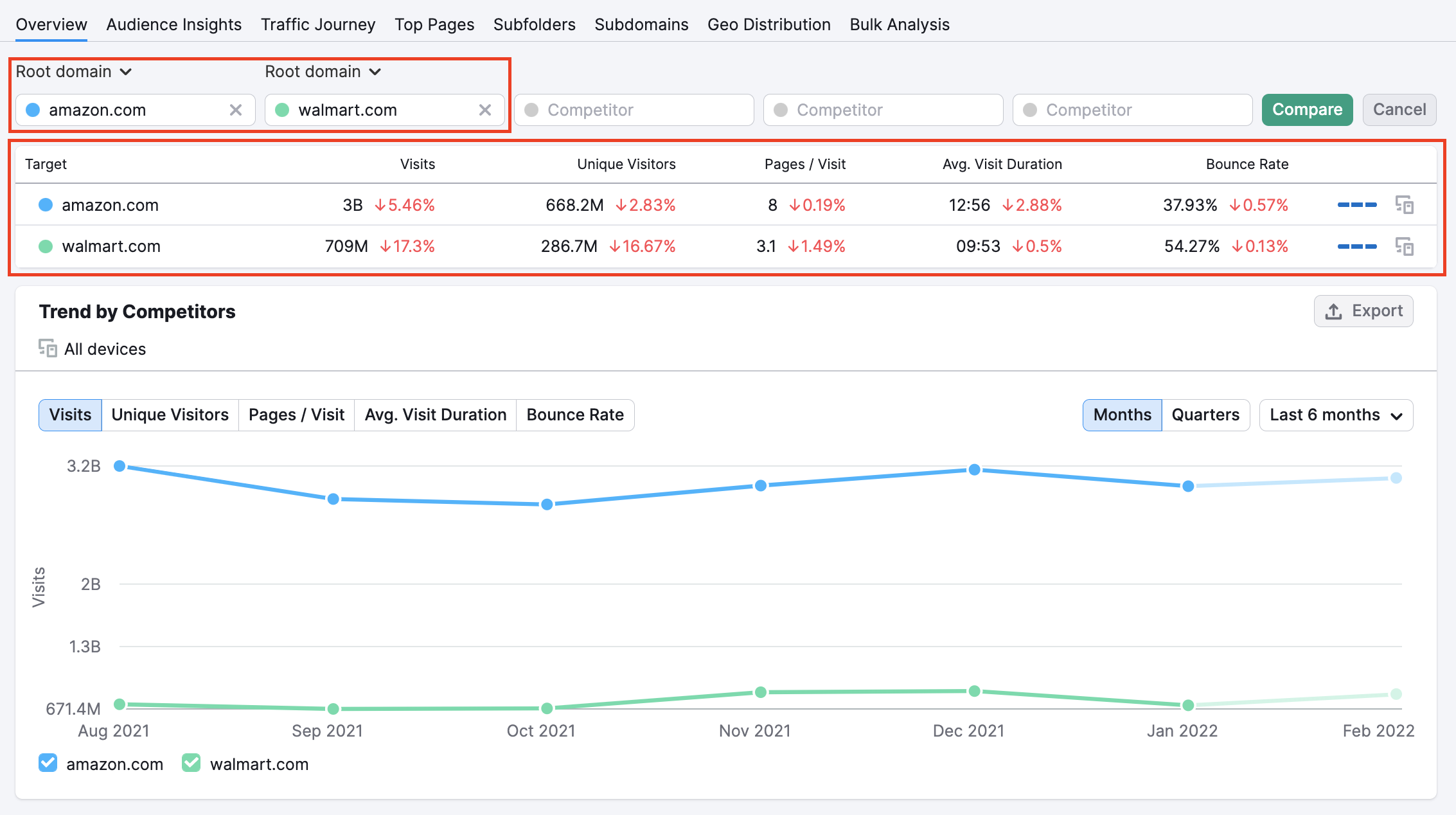This screenshot has height=815, width=1456.
Task: Click amazon.com's Aug 2021 data point
Action: [120, 466]
